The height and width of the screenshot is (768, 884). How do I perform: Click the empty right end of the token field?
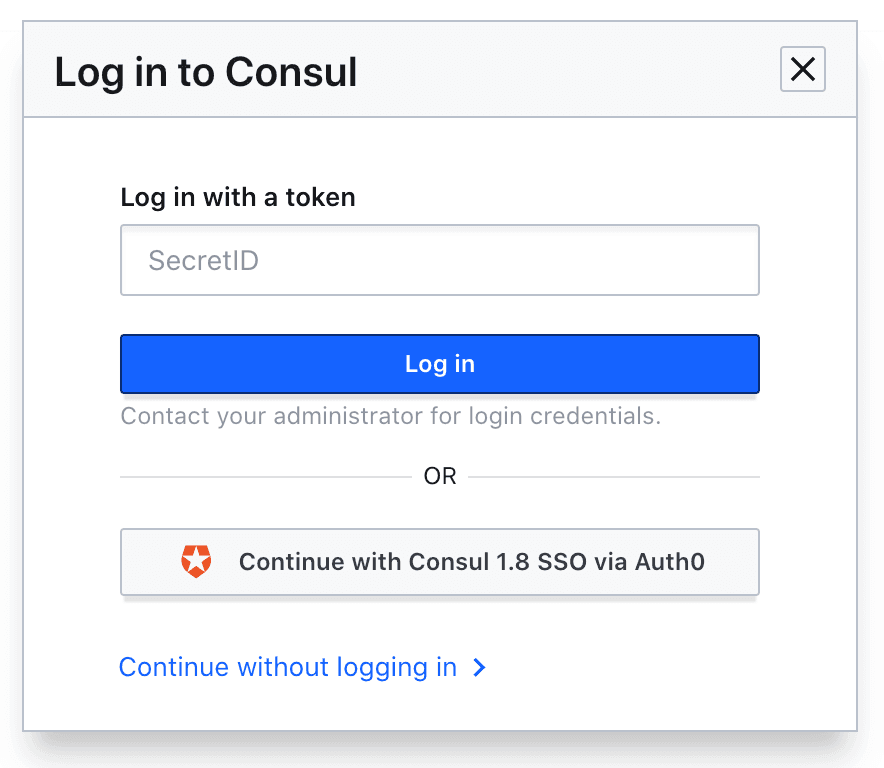(700, 261)
